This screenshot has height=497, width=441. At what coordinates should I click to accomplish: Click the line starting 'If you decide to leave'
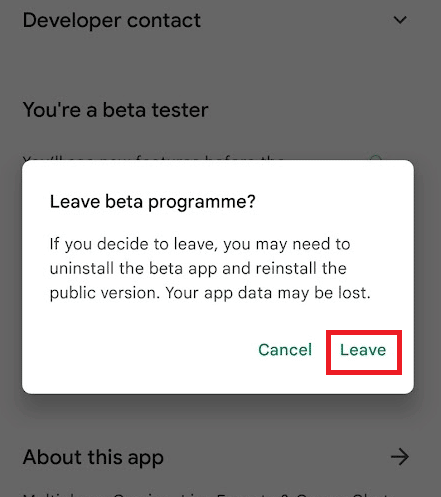pos(200,244)
